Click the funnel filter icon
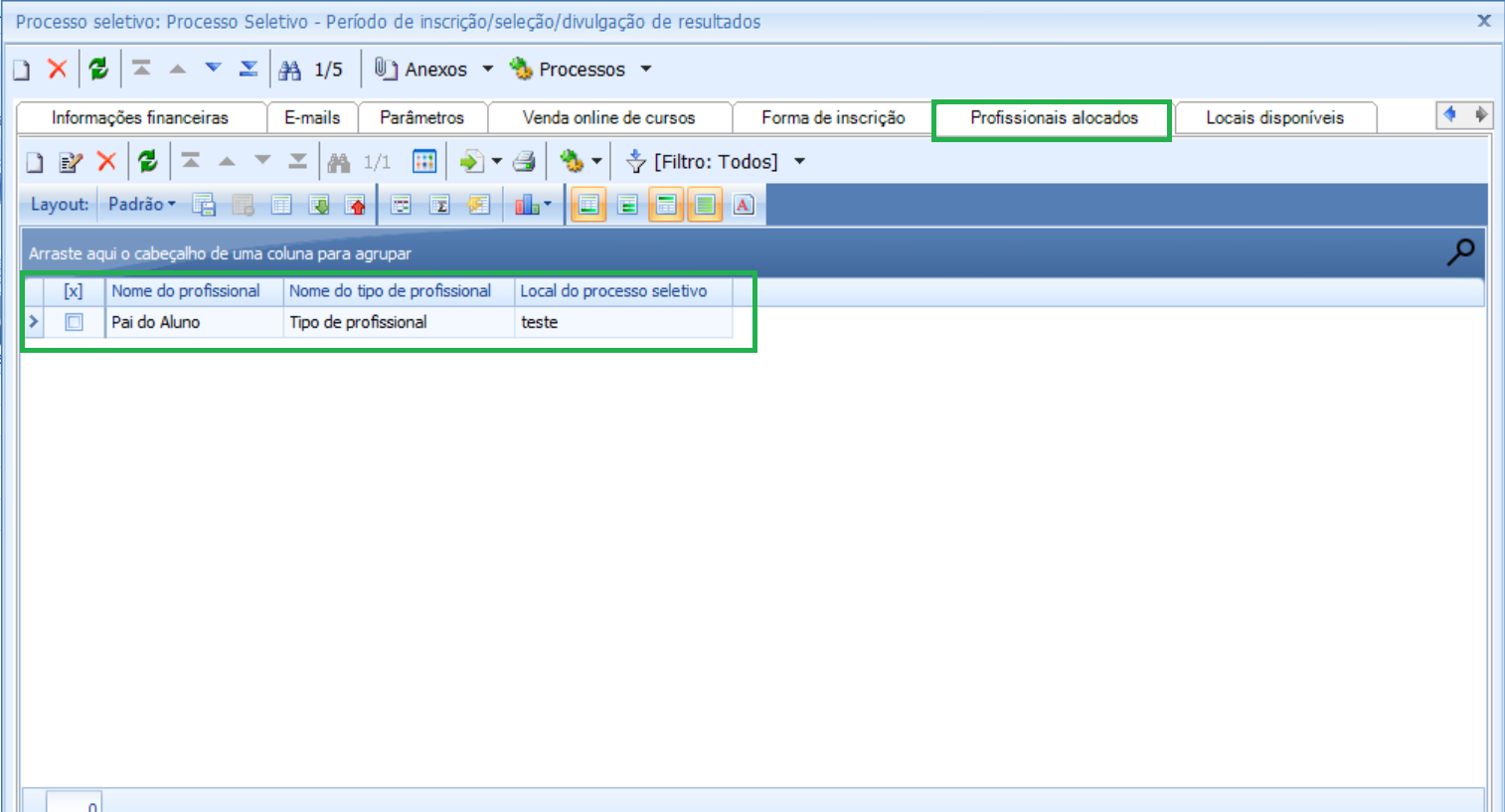Screen dimensions: 1505x812 (x=636, y=161)
